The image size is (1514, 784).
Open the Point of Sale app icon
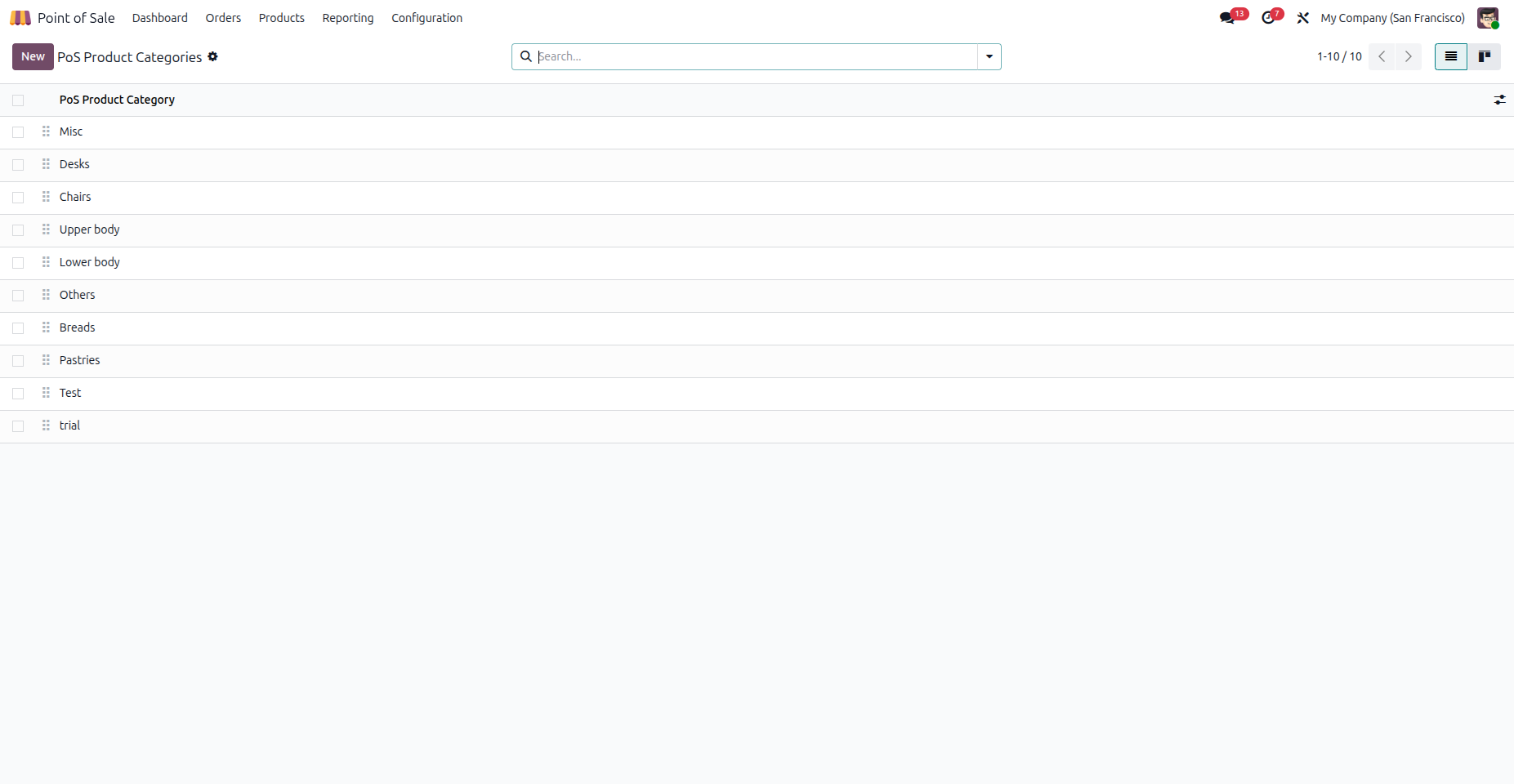coord(20,18)
